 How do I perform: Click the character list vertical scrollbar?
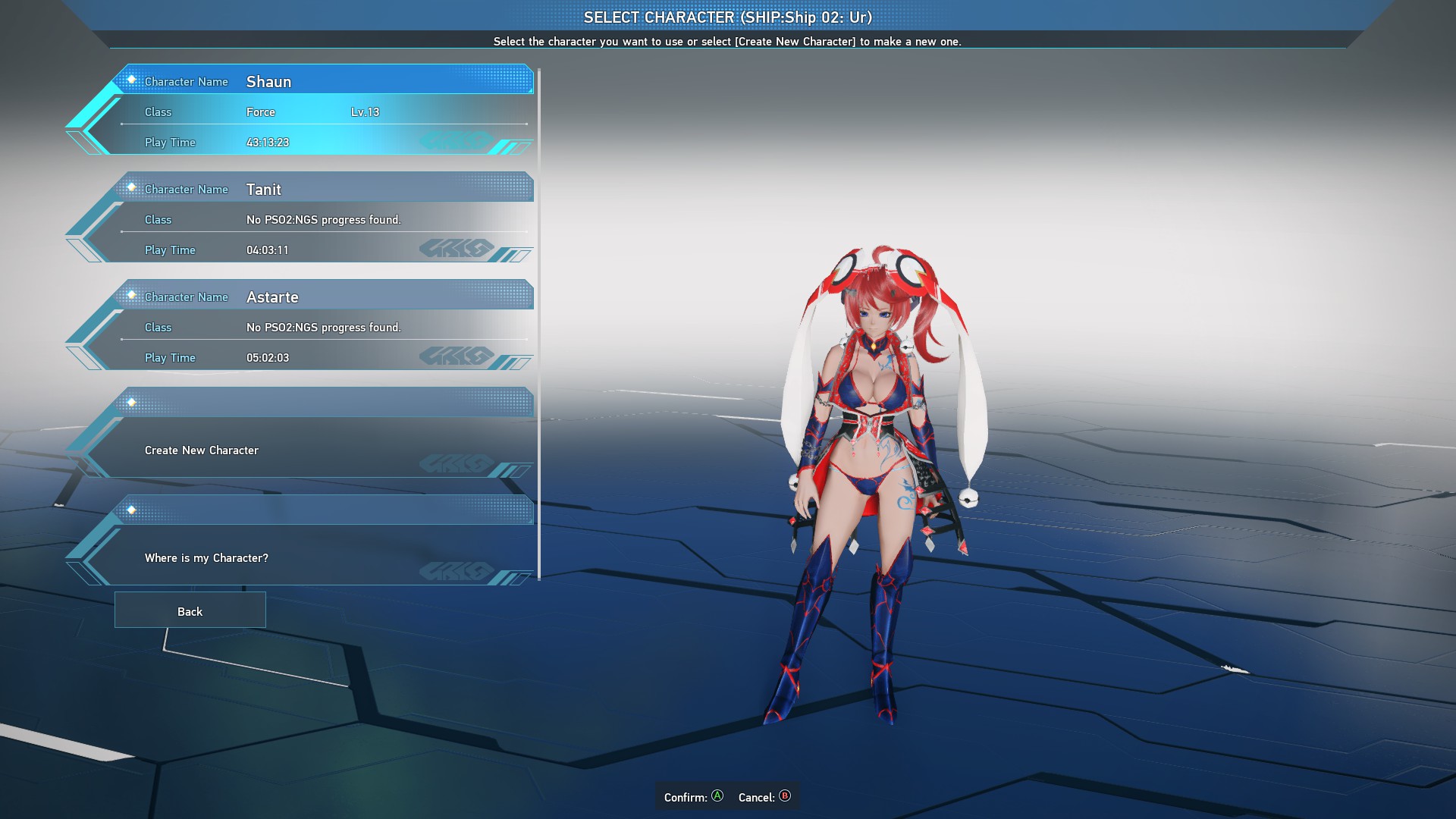(x=539, y=325)
